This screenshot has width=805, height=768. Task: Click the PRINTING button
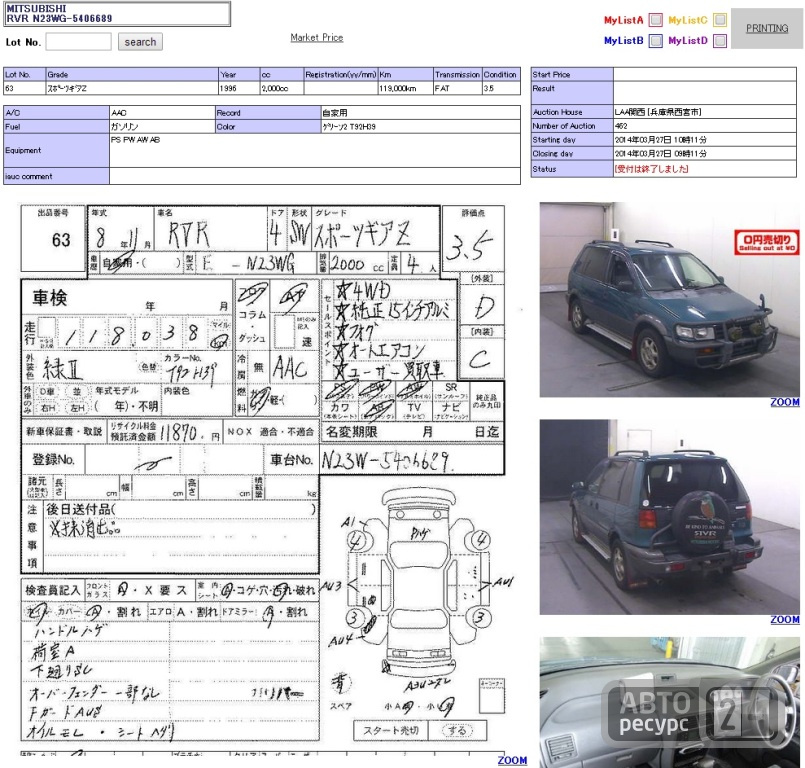coord(767,29)
